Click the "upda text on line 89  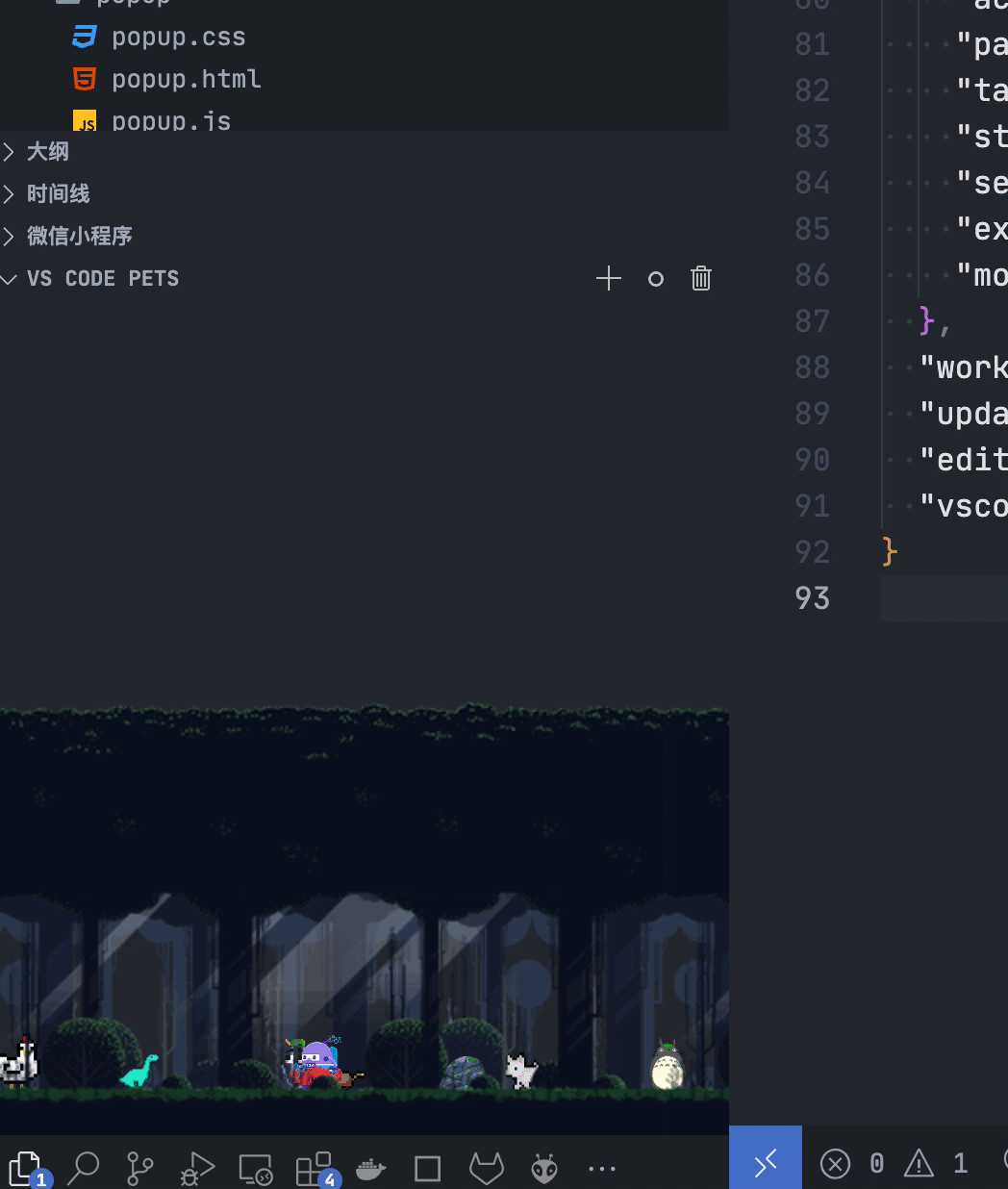click(x=964, y=414)
